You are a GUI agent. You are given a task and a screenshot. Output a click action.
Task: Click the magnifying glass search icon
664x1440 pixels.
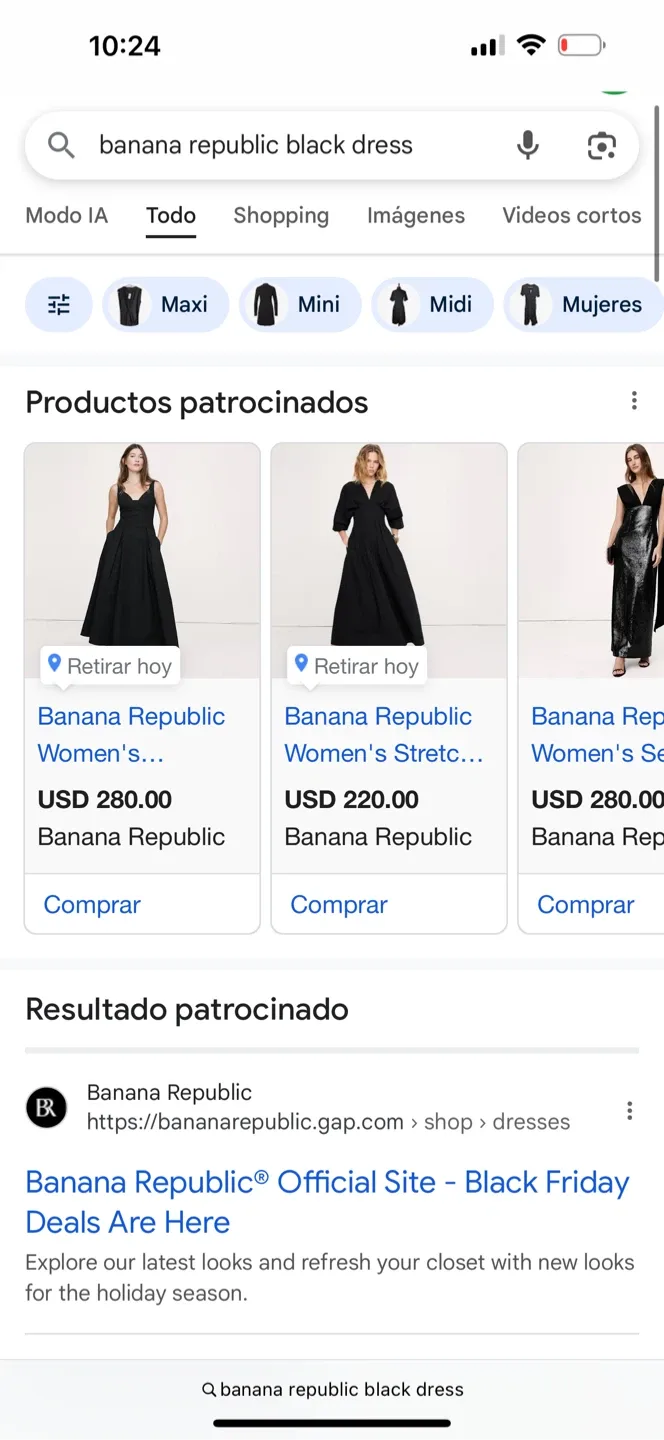click(59, 145)
